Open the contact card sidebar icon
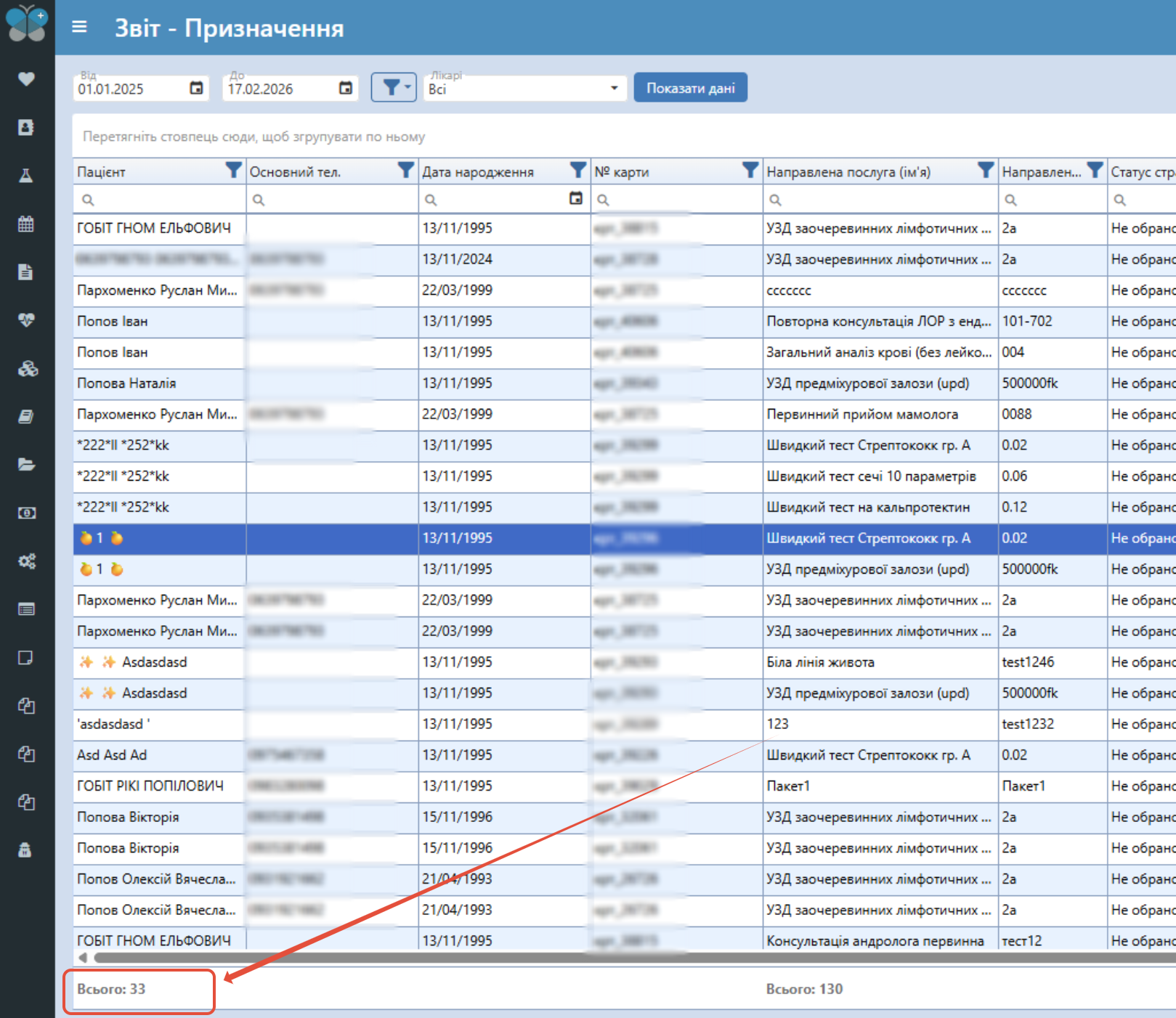This screenshot has width=1176, height=1018. (x=26, y=128)
